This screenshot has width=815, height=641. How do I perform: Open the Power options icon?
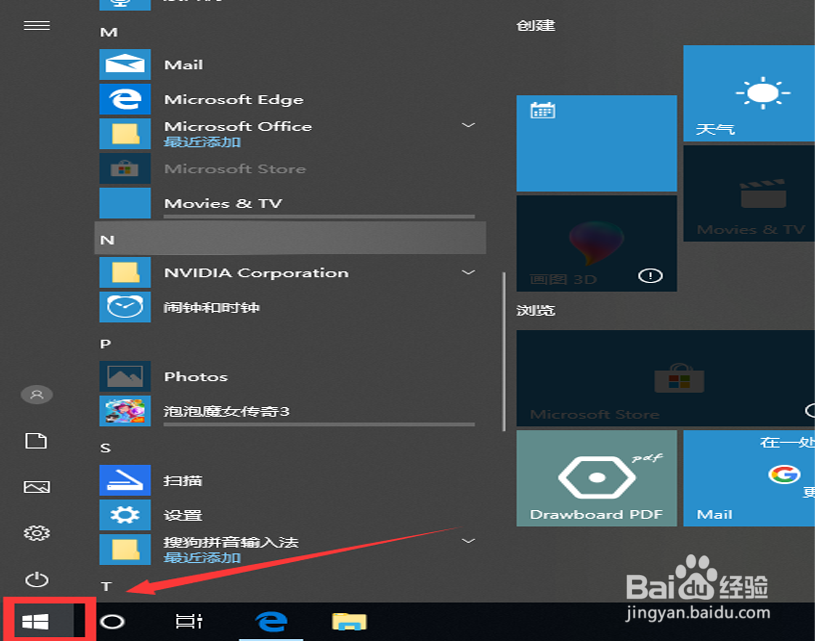37,579
